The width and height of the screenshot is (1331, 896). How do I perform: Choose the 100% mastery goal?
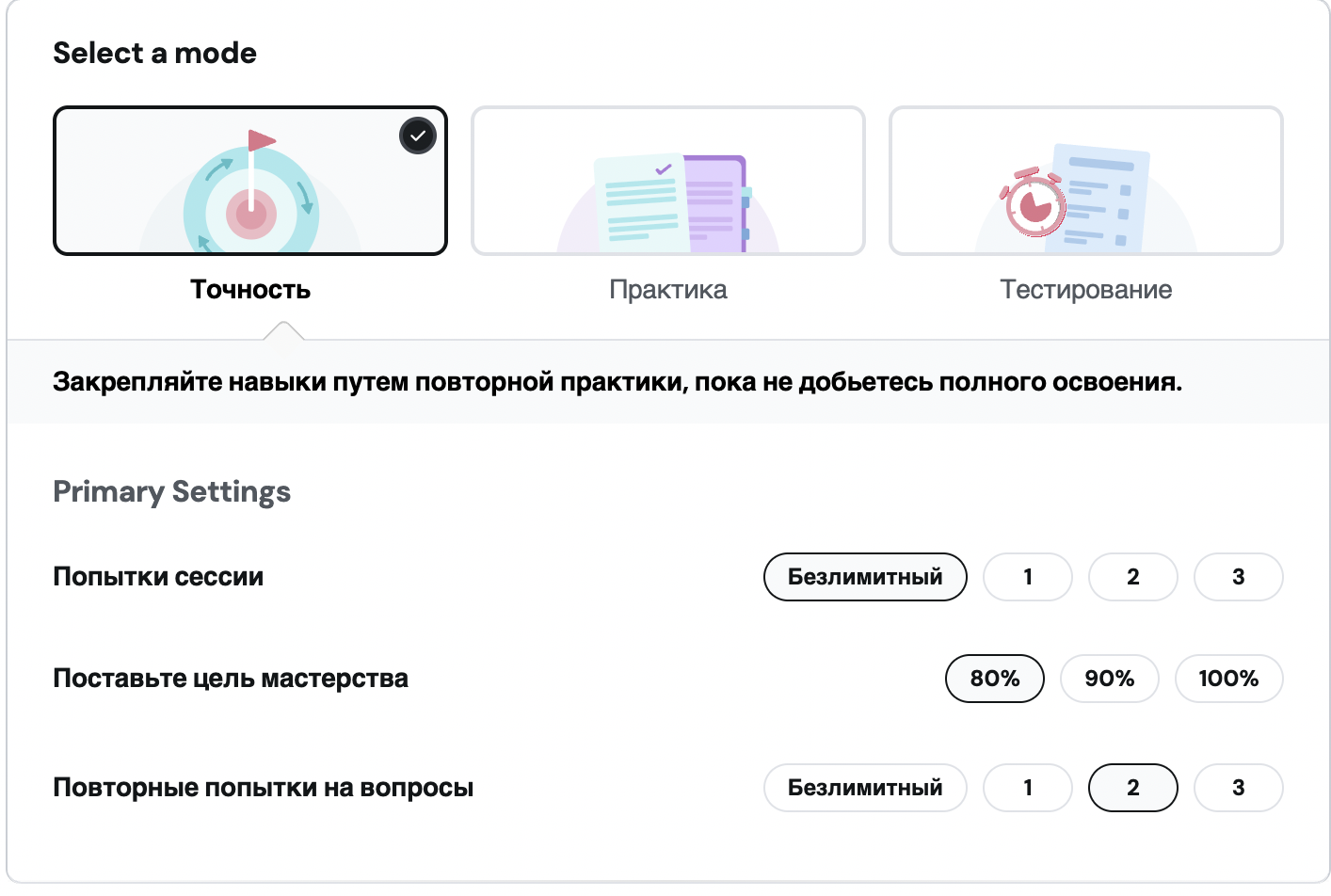[1229, 679]
